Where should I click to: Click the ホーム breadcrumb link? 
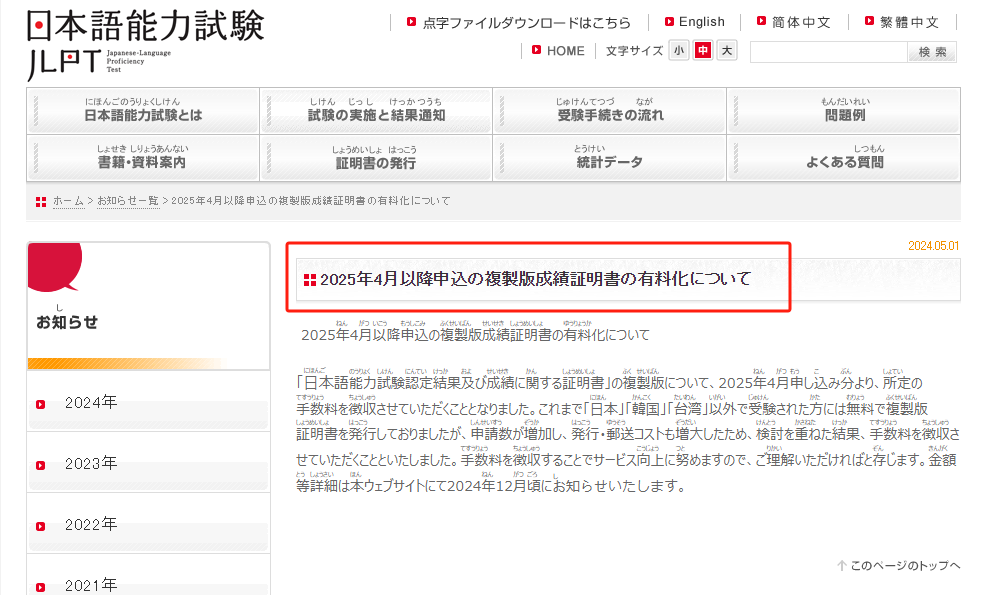coord(68,201)
